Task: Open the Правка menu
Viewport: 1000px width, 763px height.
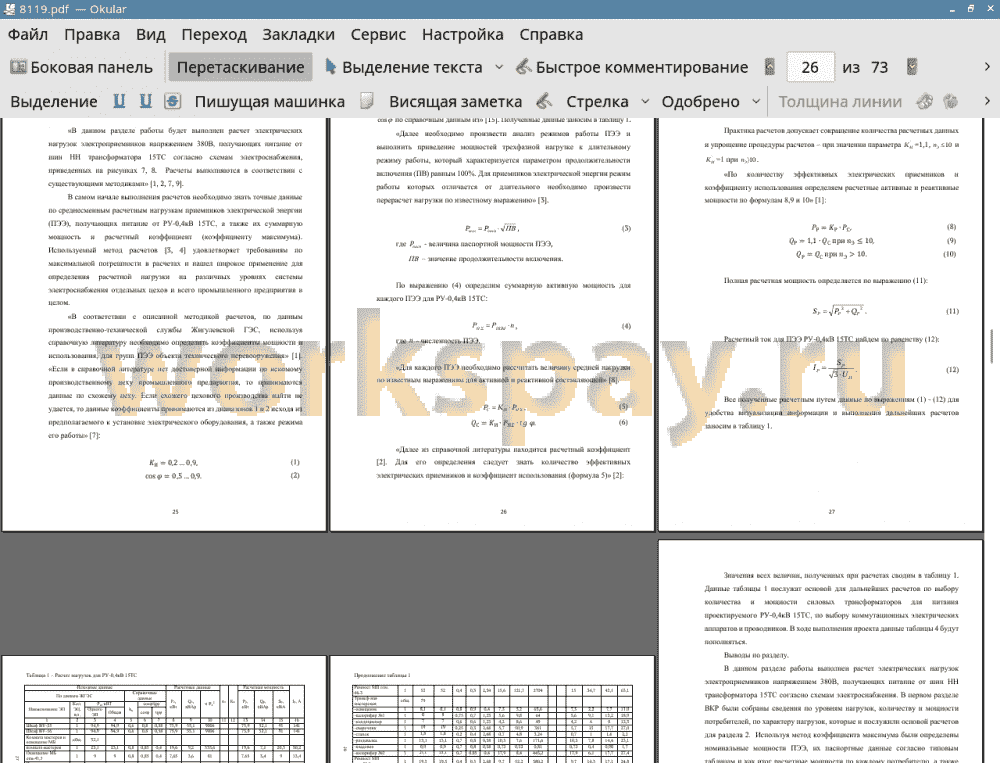Action: coord(92,34)
